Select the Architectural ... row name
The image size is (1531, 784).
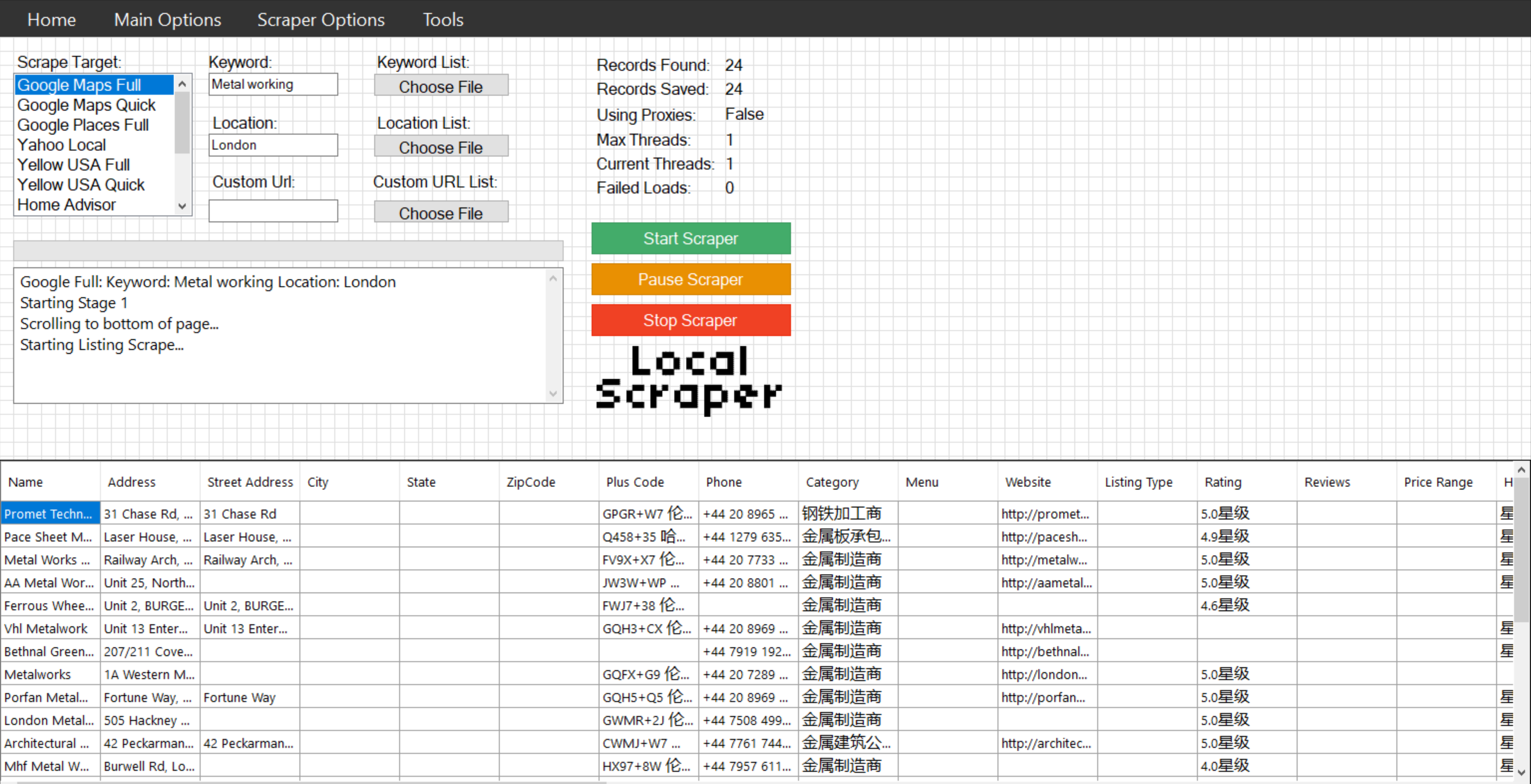pyautogui.click(x=51, y=743)
